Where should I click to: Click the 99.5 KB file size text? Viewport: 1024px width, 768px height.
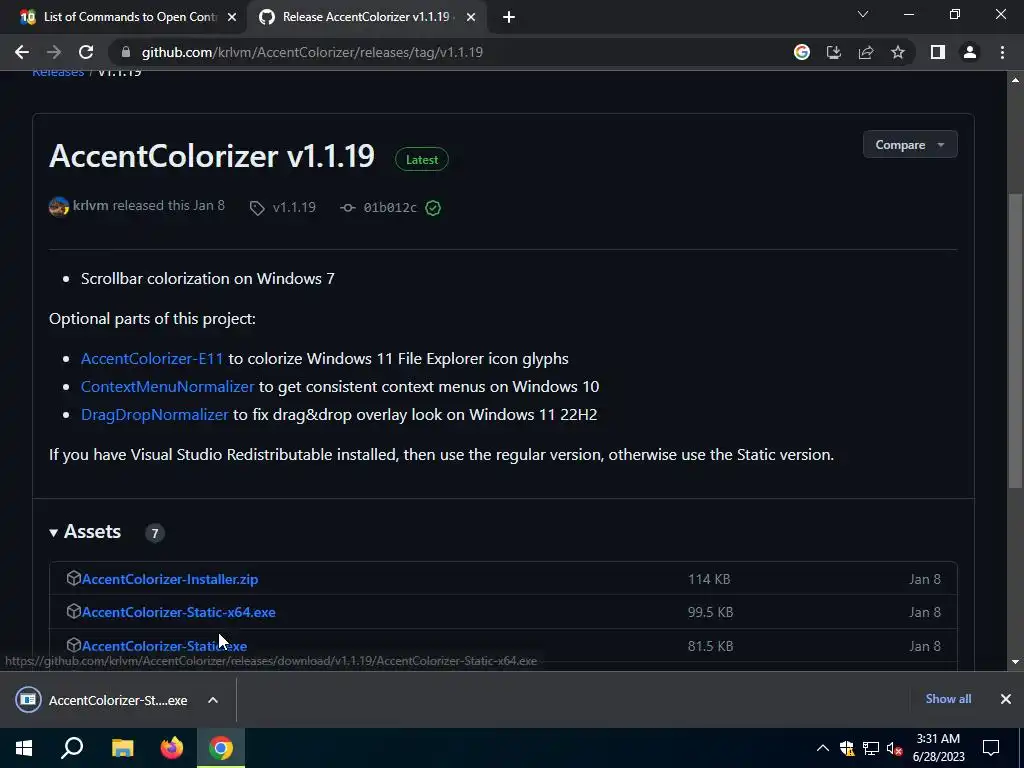pyautogui.click(x=711, y=613)
